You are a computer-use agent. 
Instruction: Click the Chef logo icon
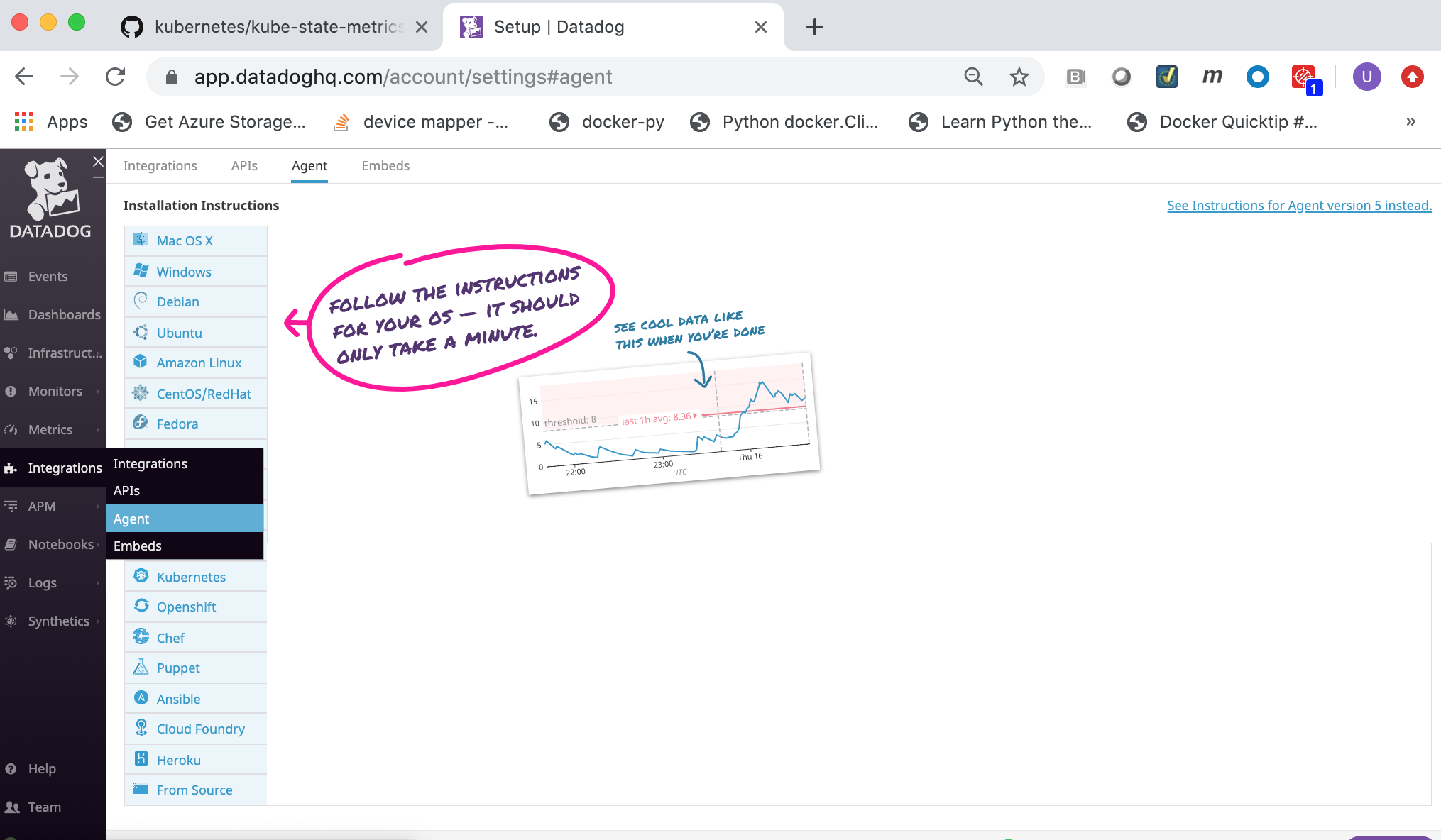pyautogui.click(x=141, y=637)
